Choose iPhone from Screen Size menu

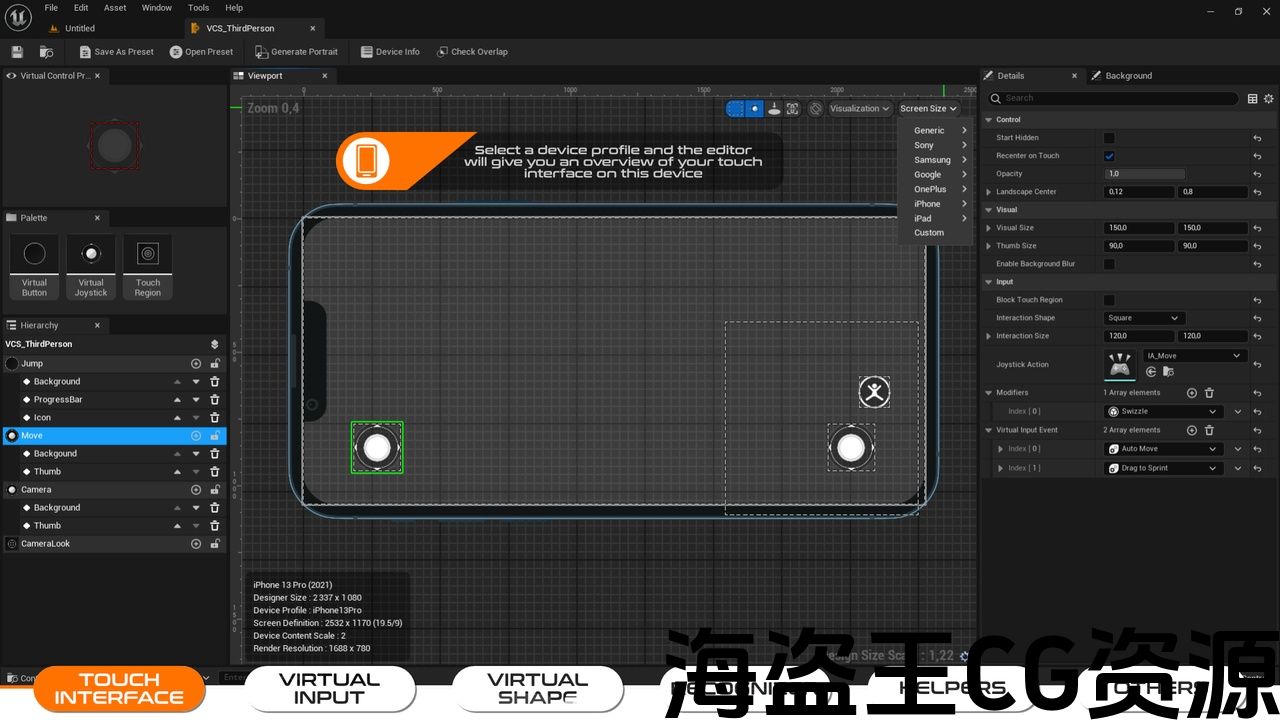[x=928, y=204]
